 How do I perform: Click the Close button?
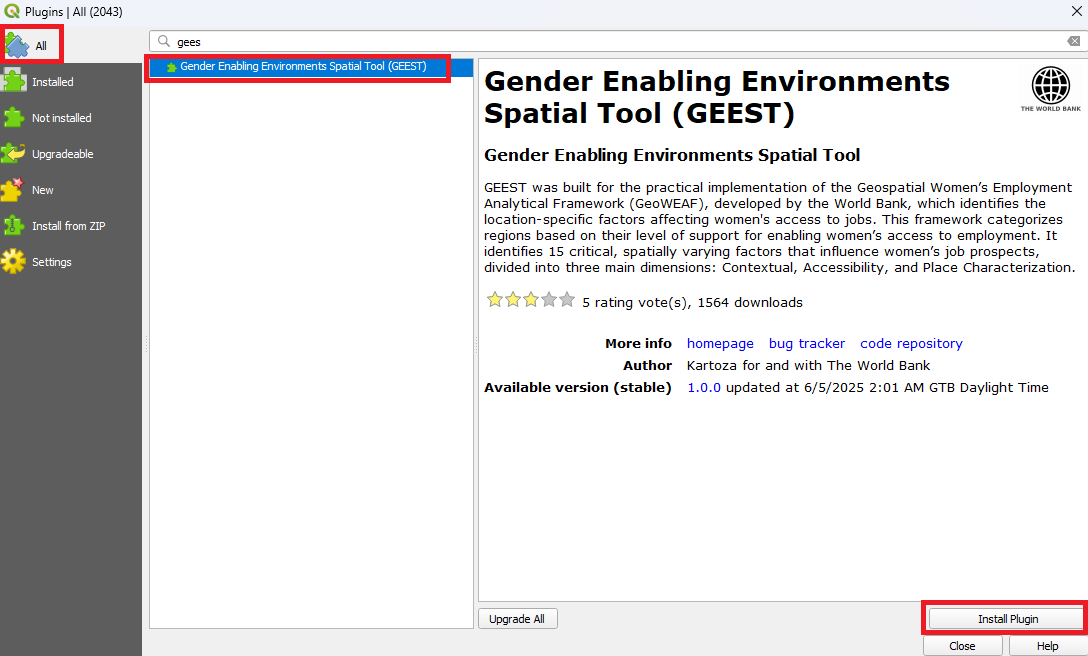tap(962, 646)
